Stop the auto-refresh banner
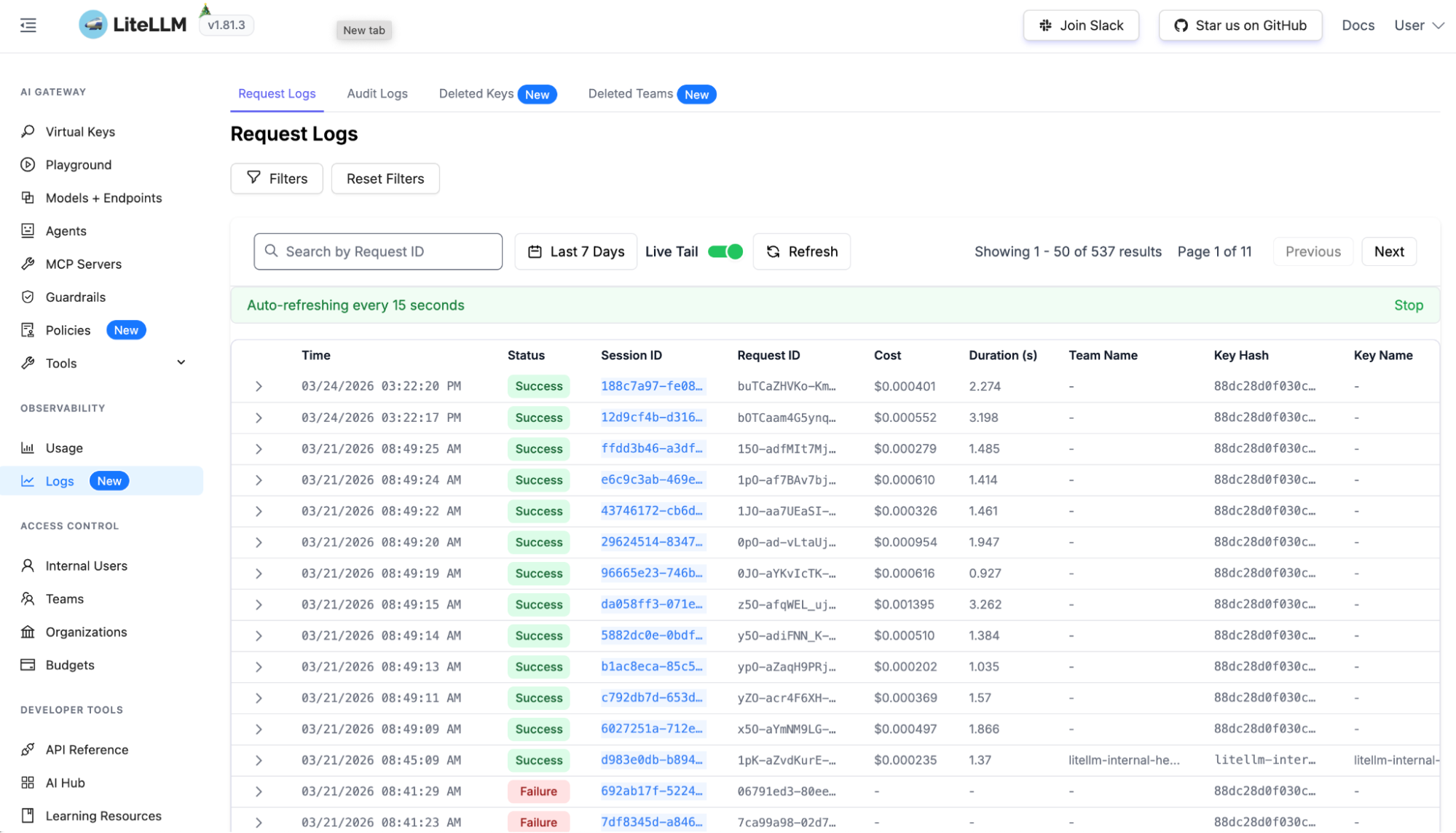Viewport: 1456px width, 833px height. coord(1408,305)
